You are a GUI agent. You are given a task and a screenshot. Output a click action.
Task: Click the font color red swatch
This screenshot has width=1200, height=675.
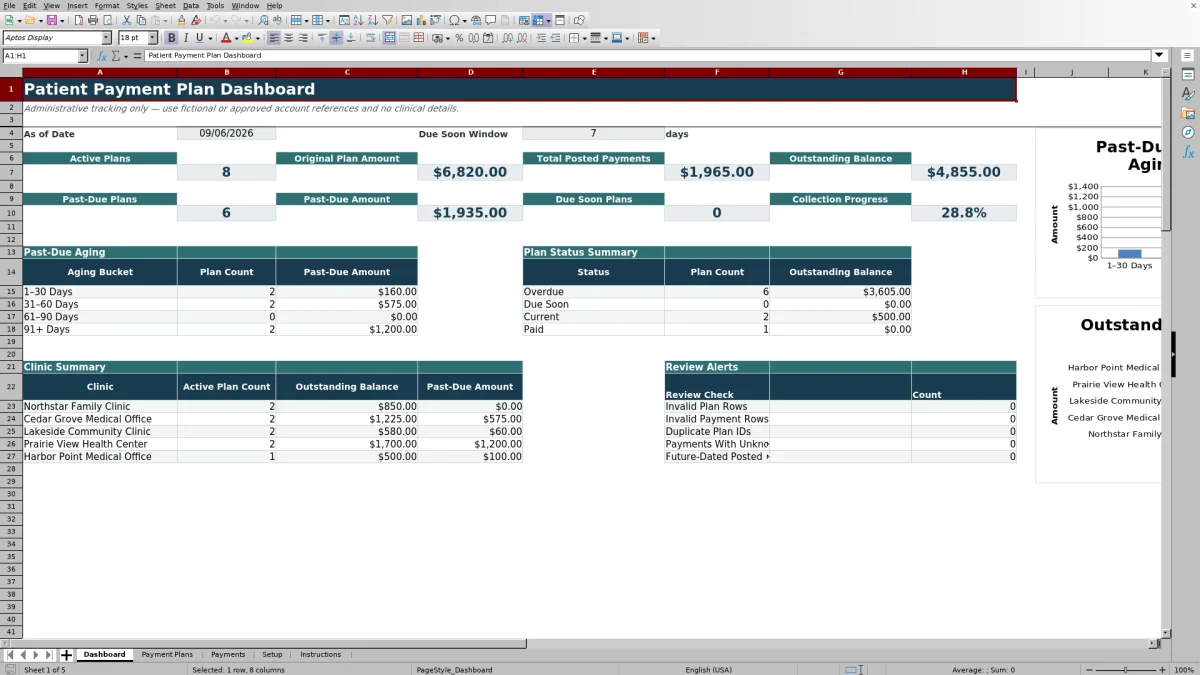point(226,38)
